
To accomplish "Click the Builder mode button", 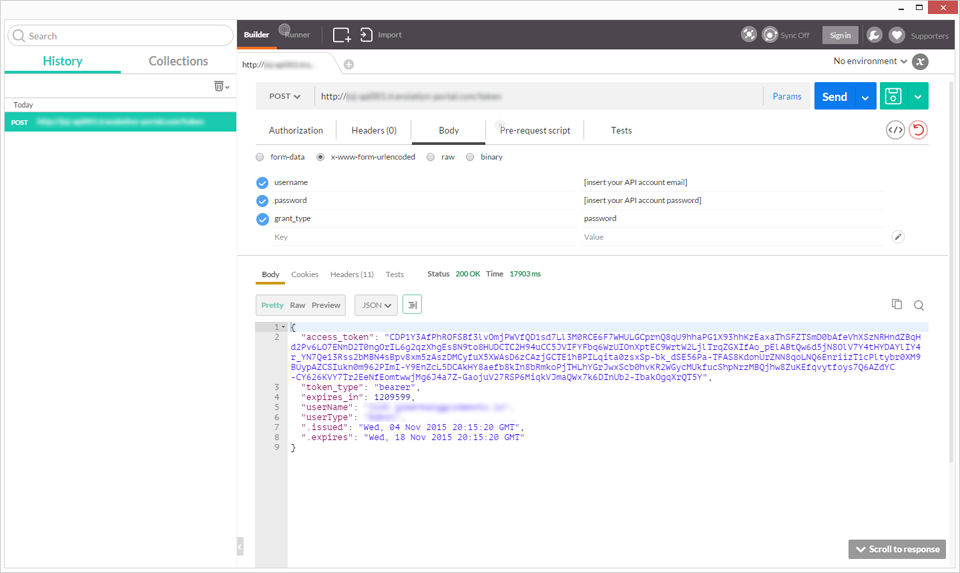I will point(257,35).
